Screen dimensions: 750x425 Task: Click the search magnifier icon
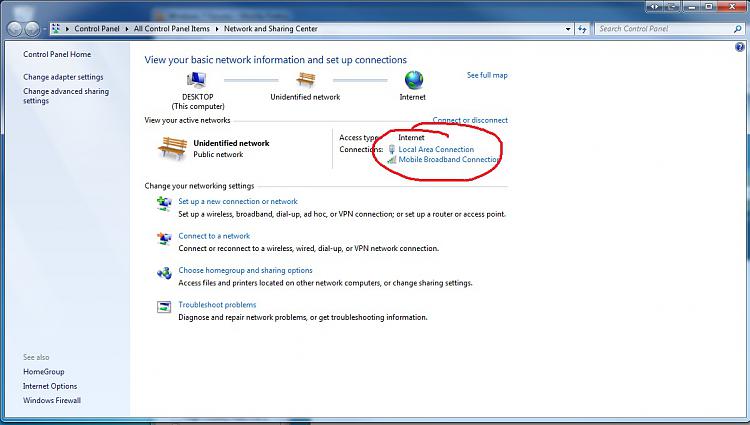738,29
